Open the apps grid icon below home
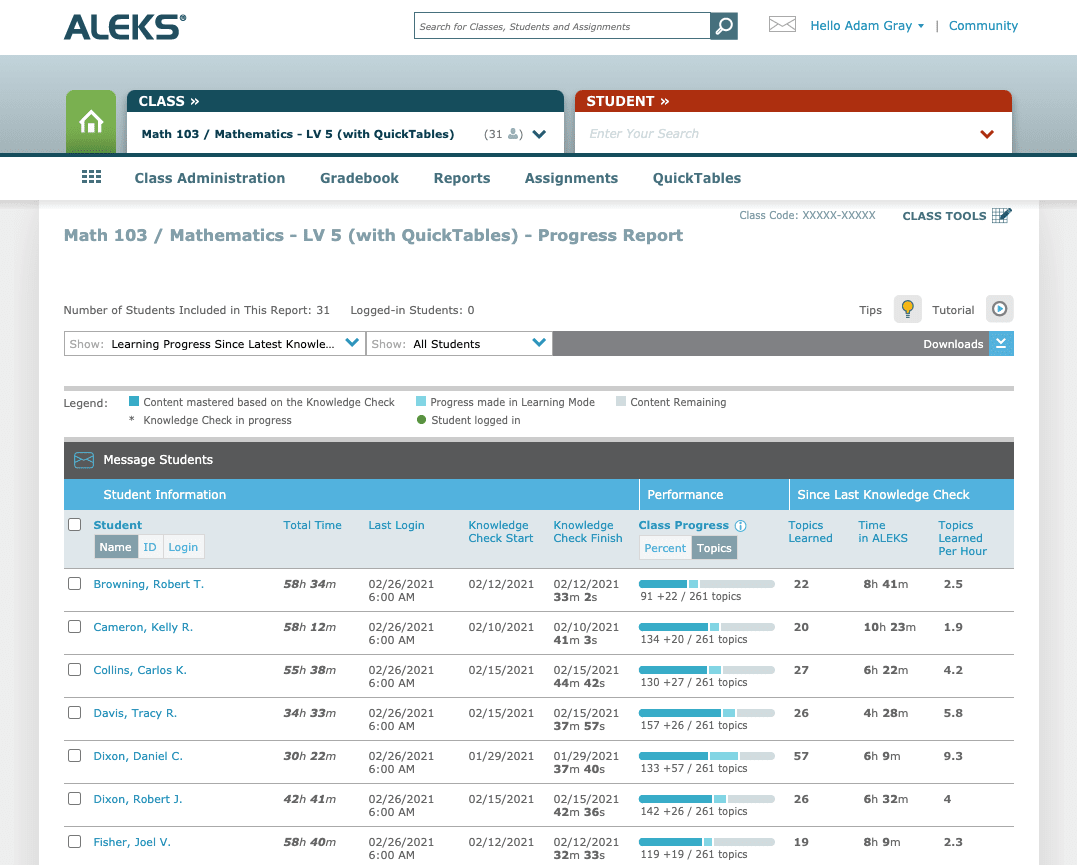 (x=91, y=176)
